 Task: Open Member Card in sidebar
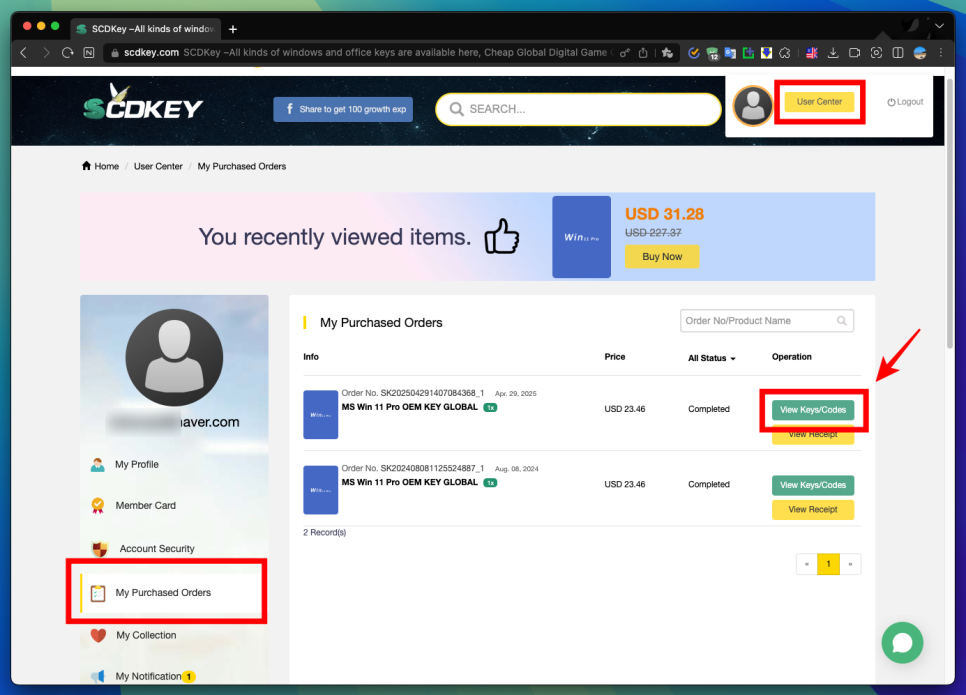pyautogui.click(x=145, y=505)
